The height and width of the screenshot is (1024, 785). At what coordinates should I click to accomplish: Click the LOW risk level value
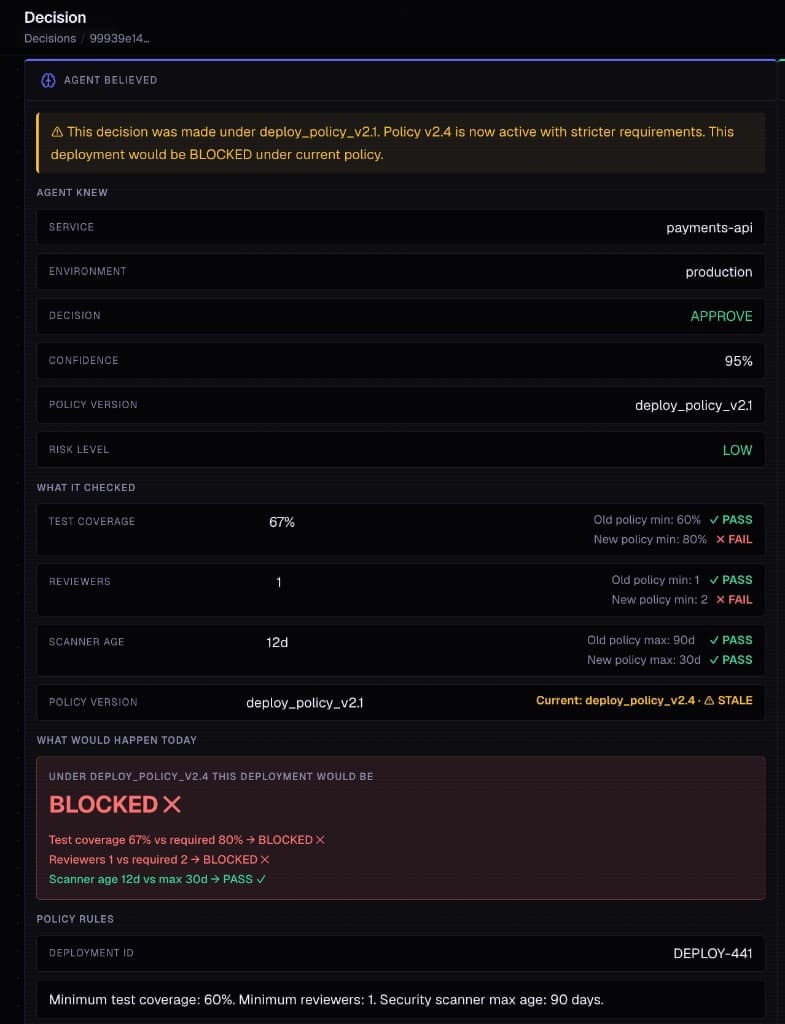pyautogui.click(x=737, y=450)
